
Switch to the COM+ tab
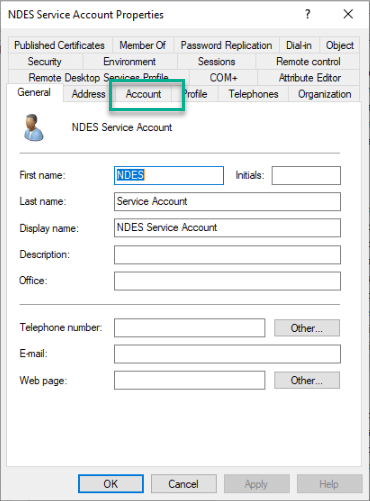223,77
